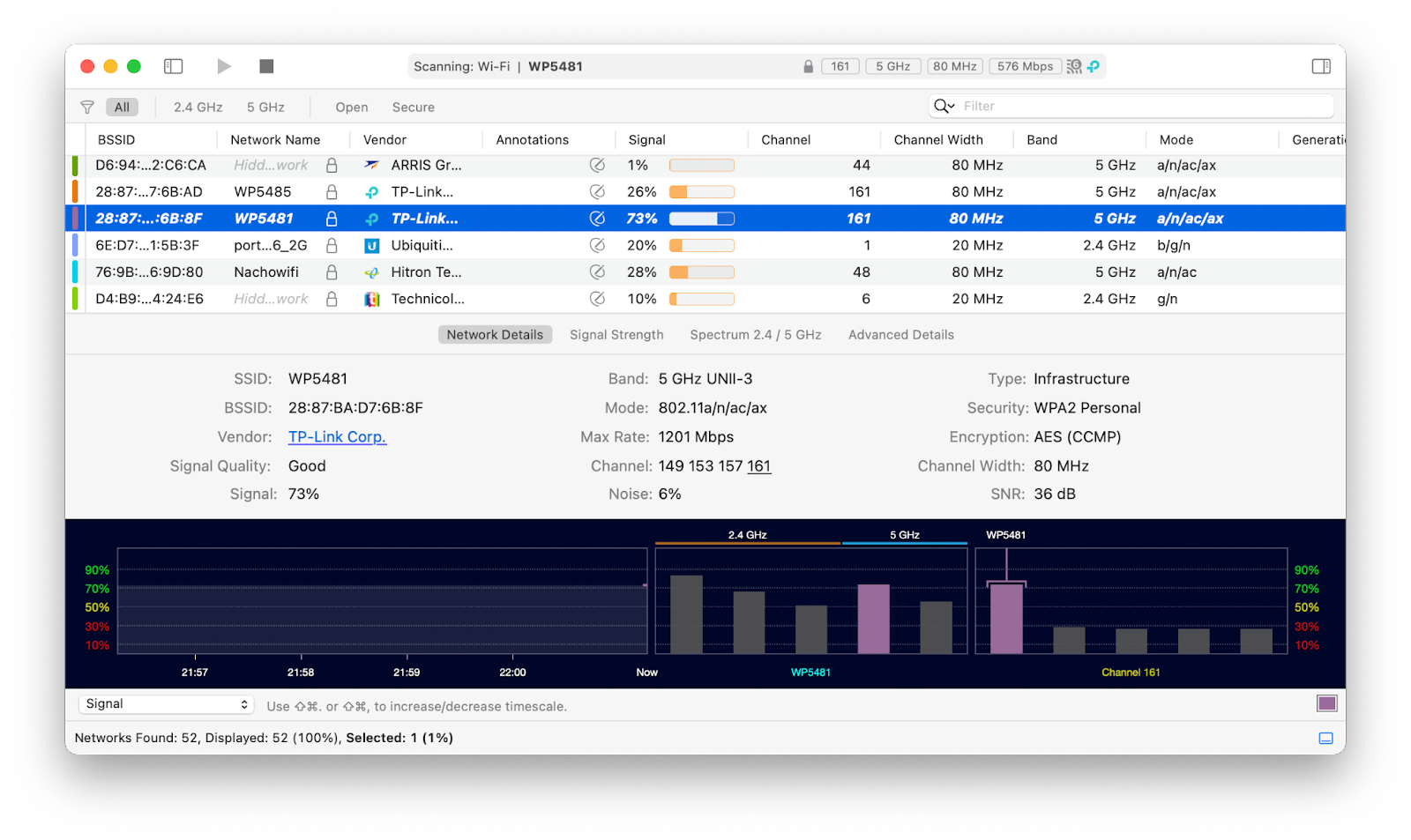
Task: Click the orange color tag of WP5485 row
Action: click(x=75, y=192)
